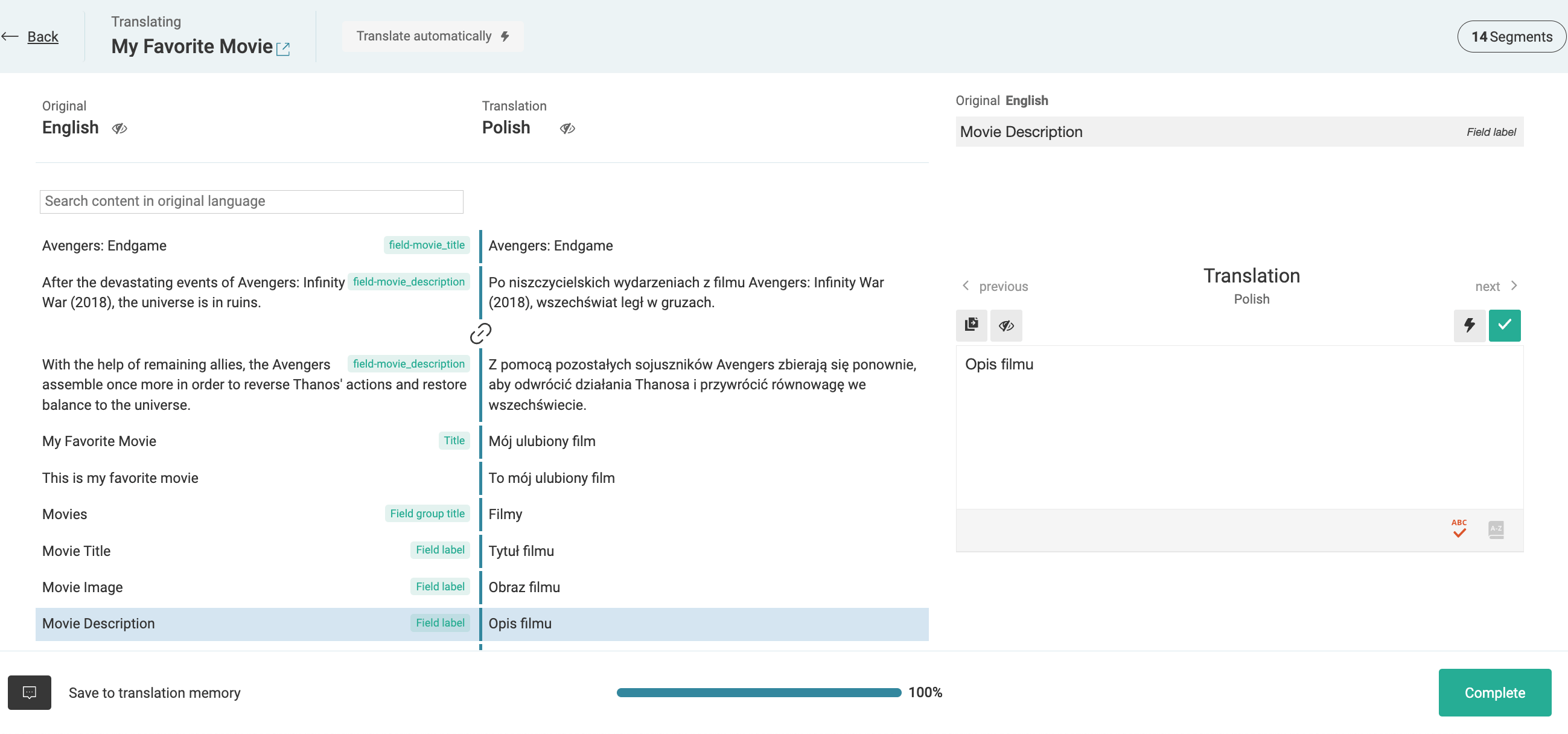Copy source text into the translation field
1568x734 pixels.
pos(972,325)
